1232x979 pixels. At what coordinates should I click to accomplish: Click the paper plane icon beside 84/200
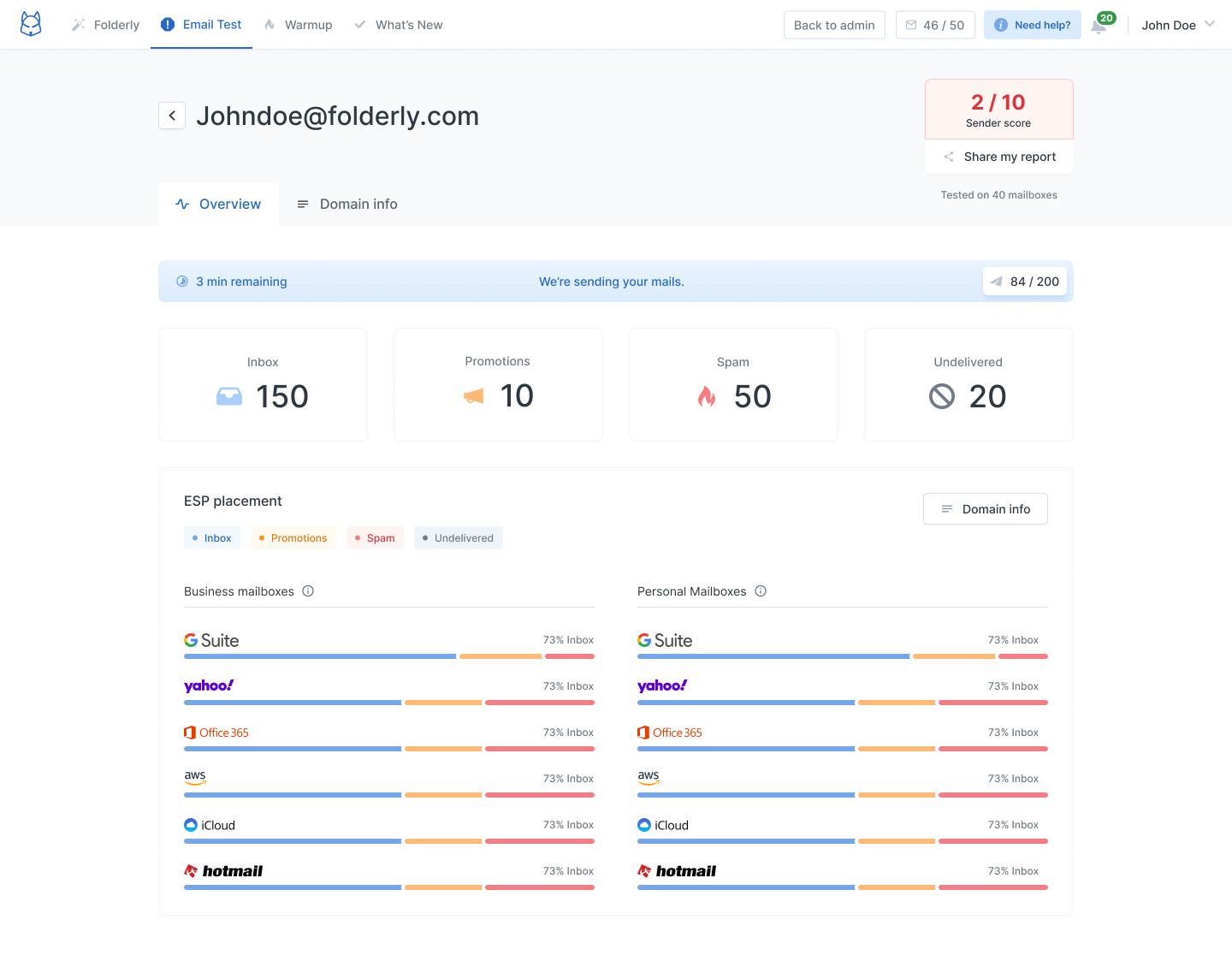(x=996, y=281)
